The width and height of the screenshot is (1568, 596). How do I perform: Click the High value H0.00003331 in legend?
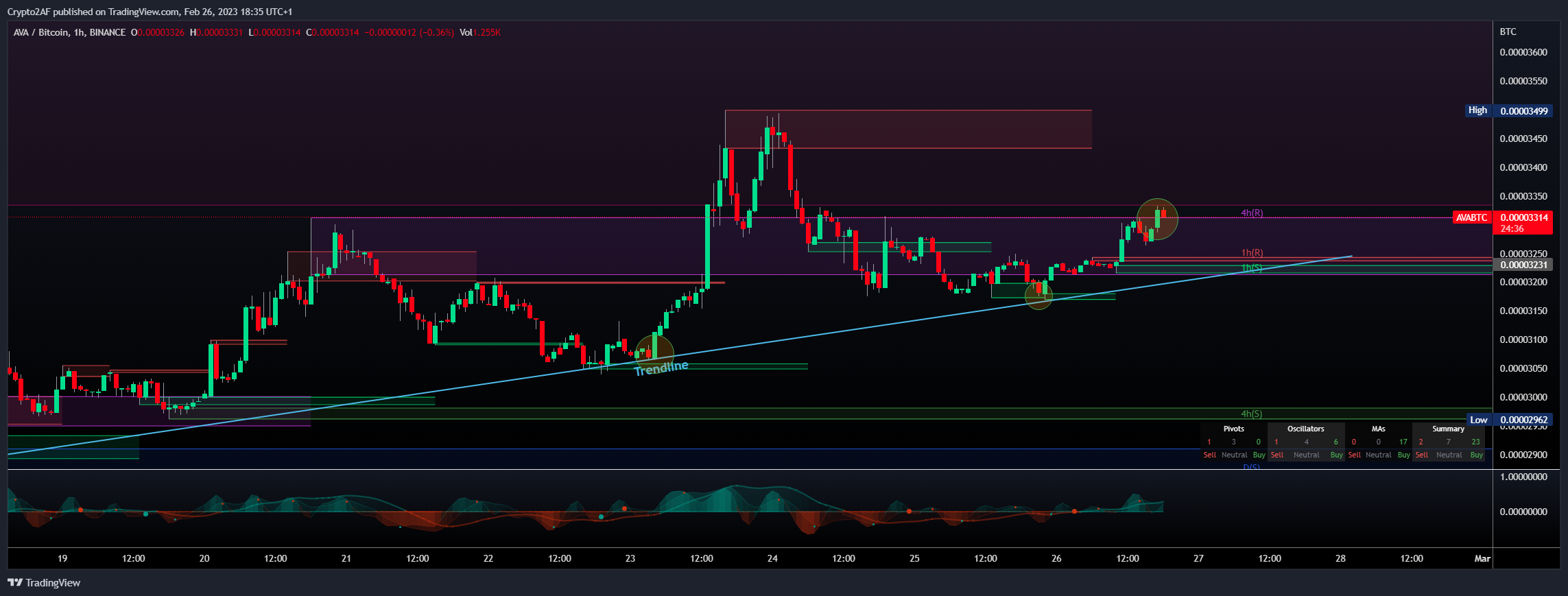click(216, 32)
